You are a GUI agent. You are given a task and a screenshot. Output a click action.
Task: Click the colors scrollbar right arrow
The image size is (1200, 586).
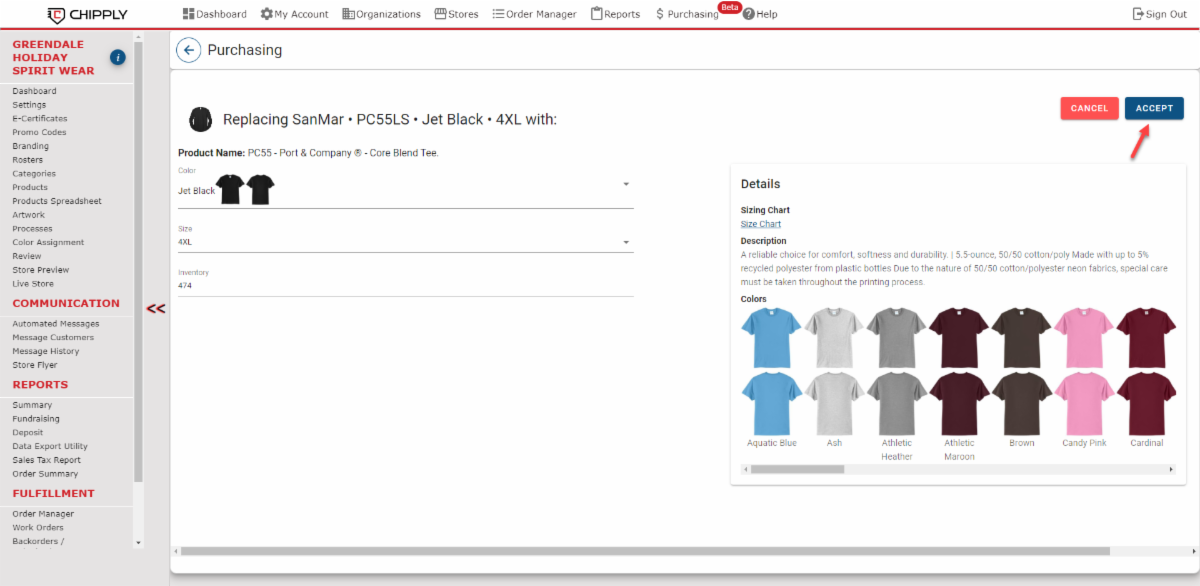pos(1171,469)
